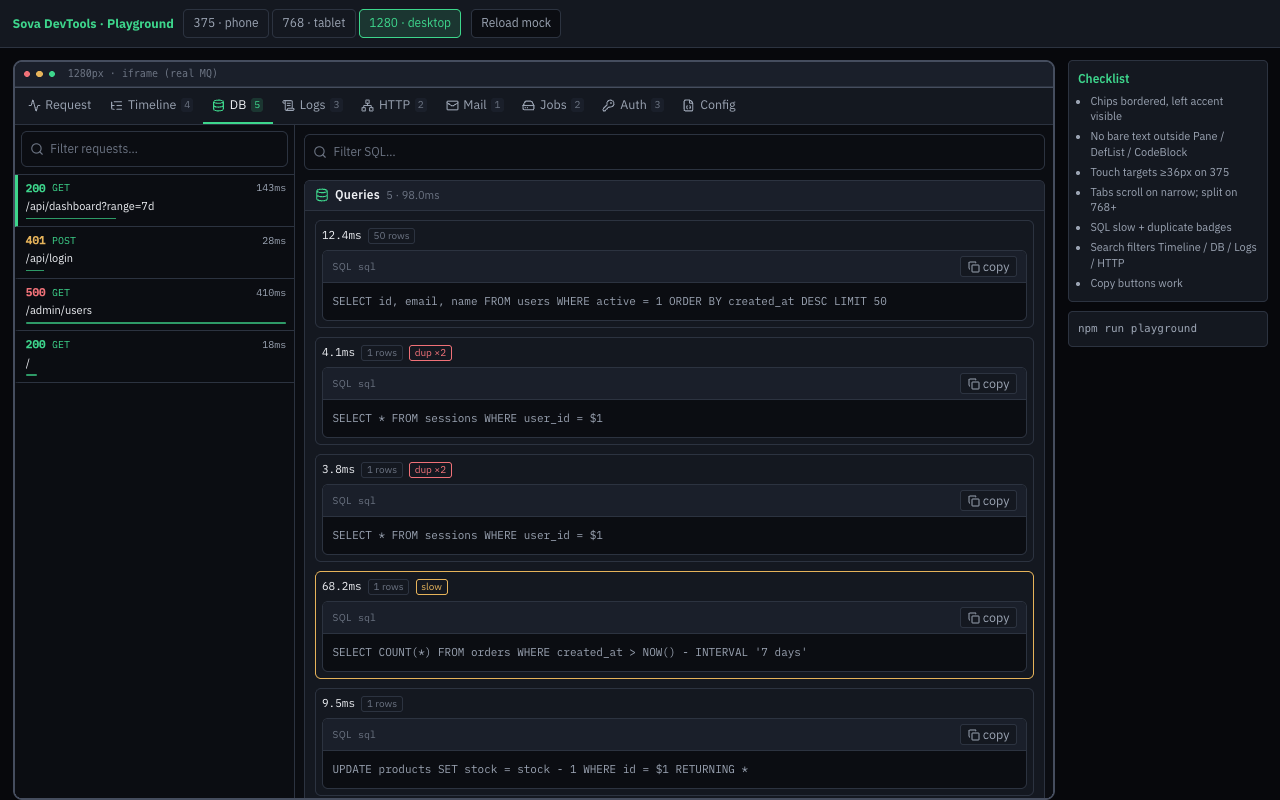Click the Reload mock button
The height and width of the screenshot is (800, 1280).
(x=516, y=23)
